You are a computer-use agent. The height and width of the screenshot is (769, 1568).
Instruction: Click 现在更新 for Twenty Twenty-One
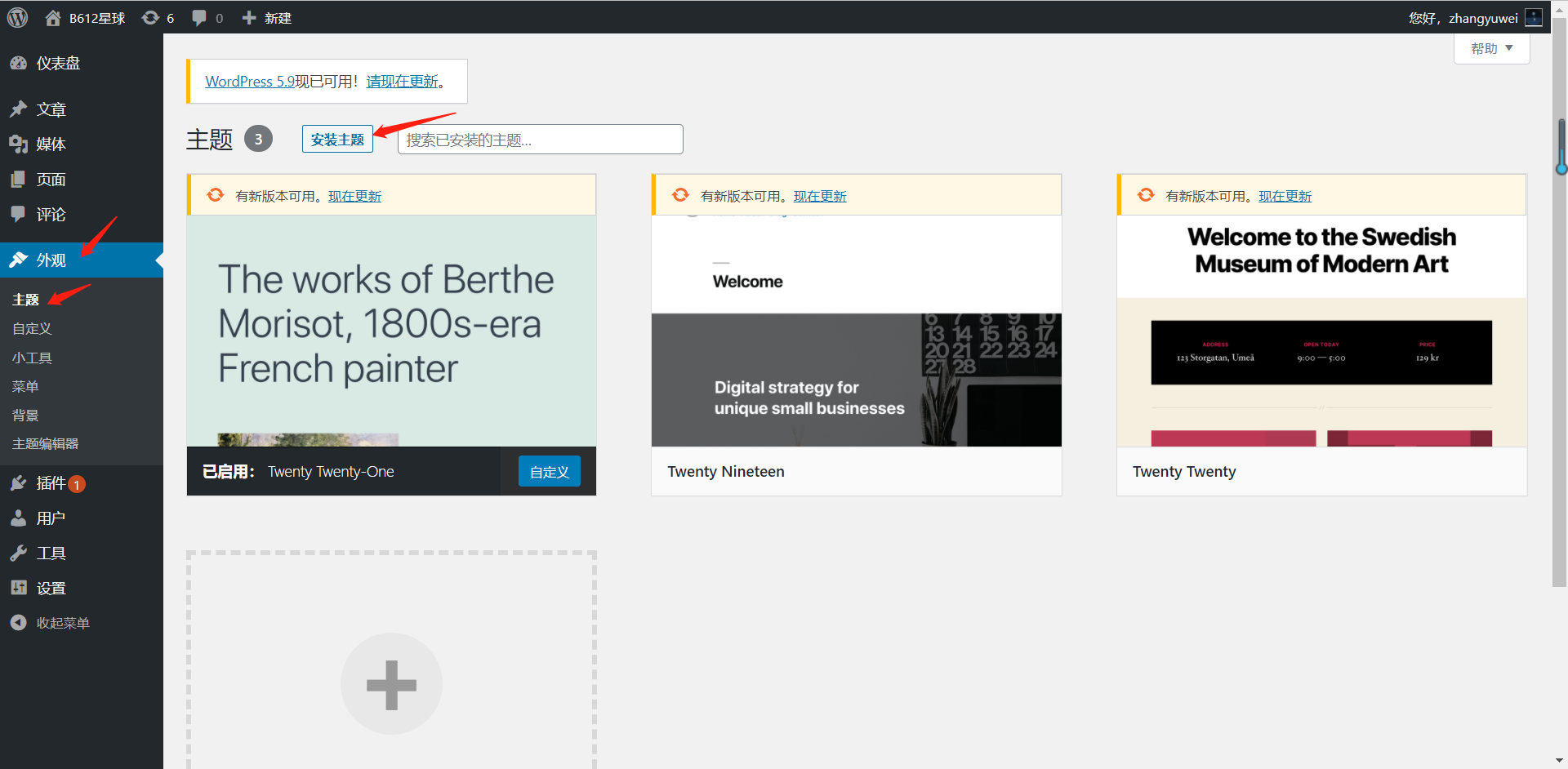[x=354, y=196]
